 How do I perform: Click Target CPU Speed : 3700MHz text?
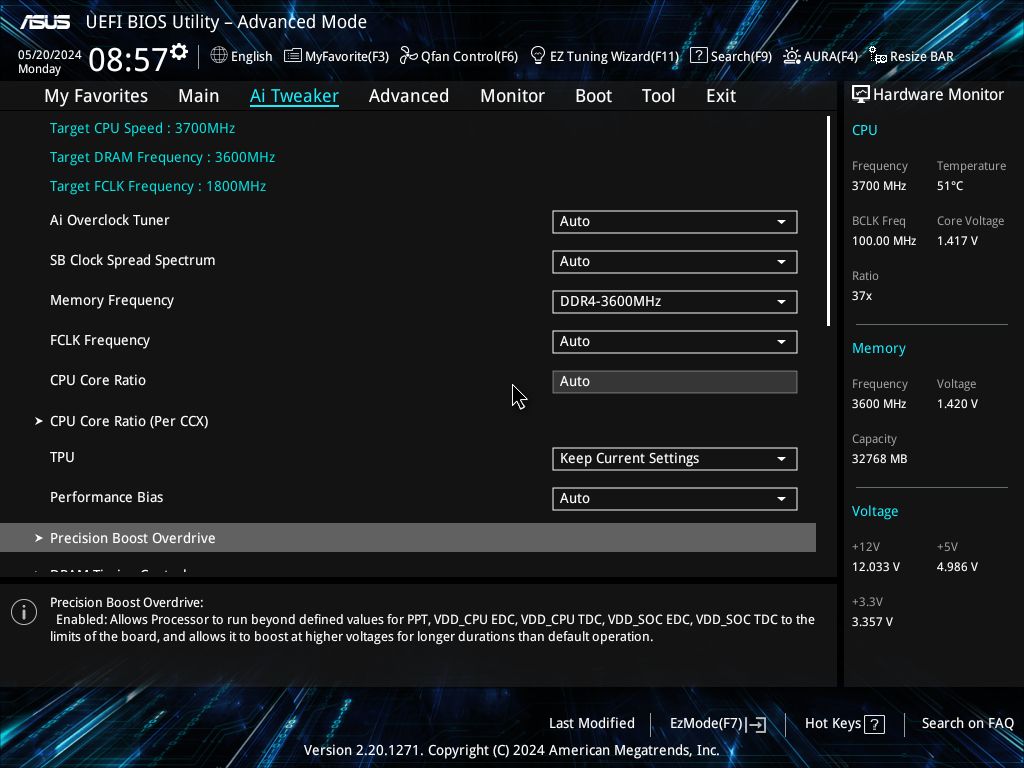pyautogui.click(x=142, y=128)
